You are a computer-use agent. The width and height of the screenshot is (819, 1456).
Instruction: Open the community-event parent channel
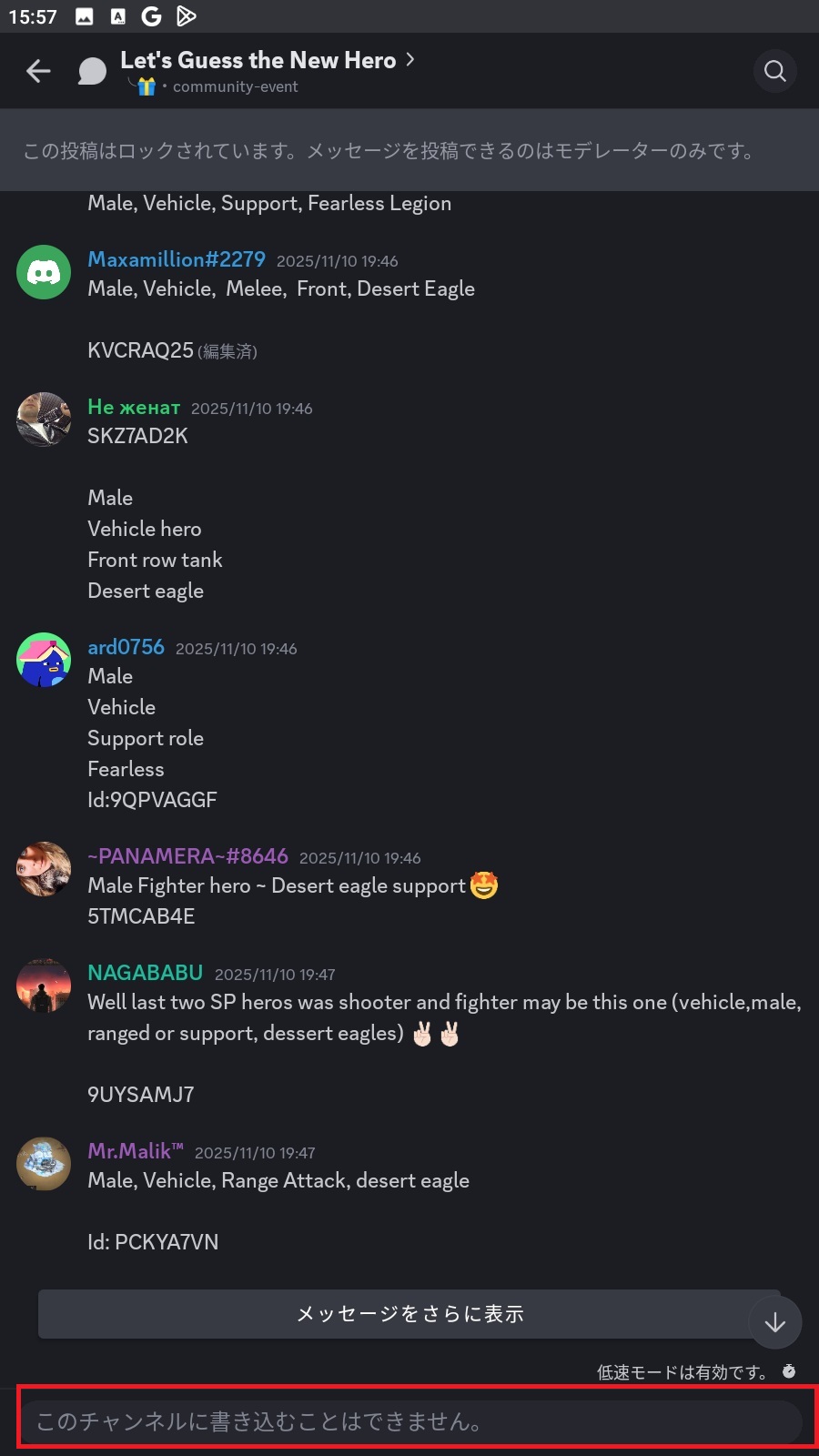(235, 86)
